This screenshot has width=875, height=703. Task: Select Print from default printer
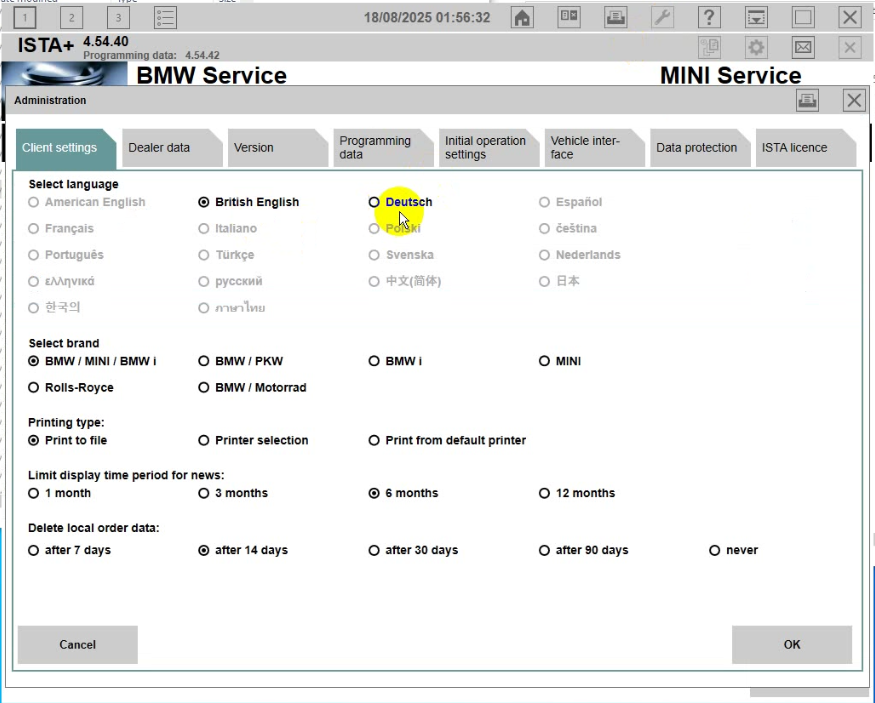pyautogui.click(x=447, y=440)
